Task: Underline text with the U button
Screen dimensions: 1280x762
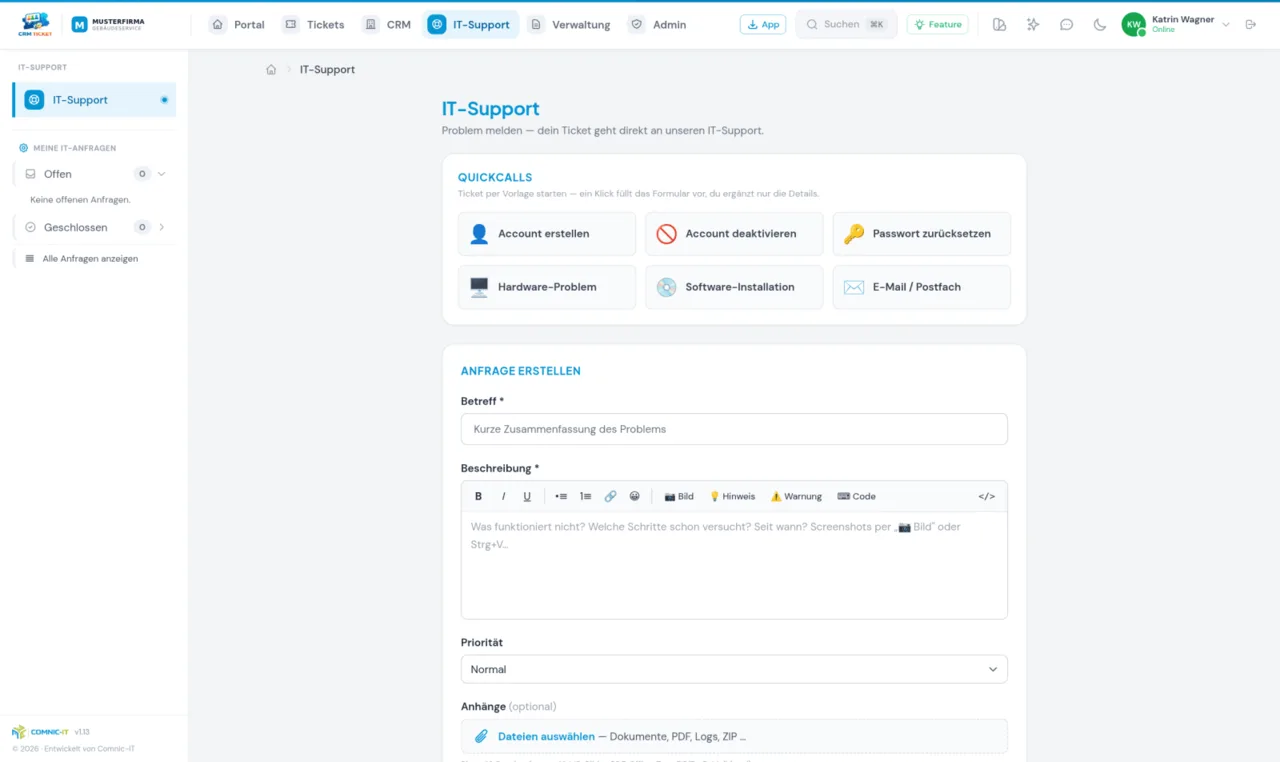Action: click(527, 496)
